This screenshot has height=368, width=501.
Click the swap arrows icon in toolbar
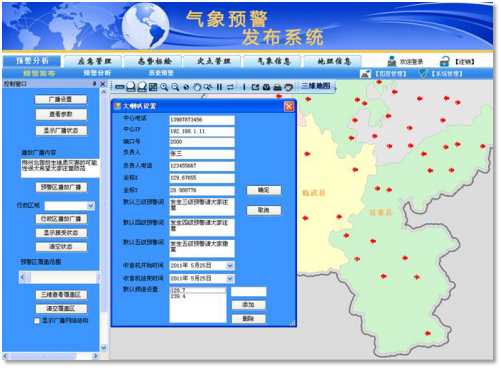click(230, 87)
